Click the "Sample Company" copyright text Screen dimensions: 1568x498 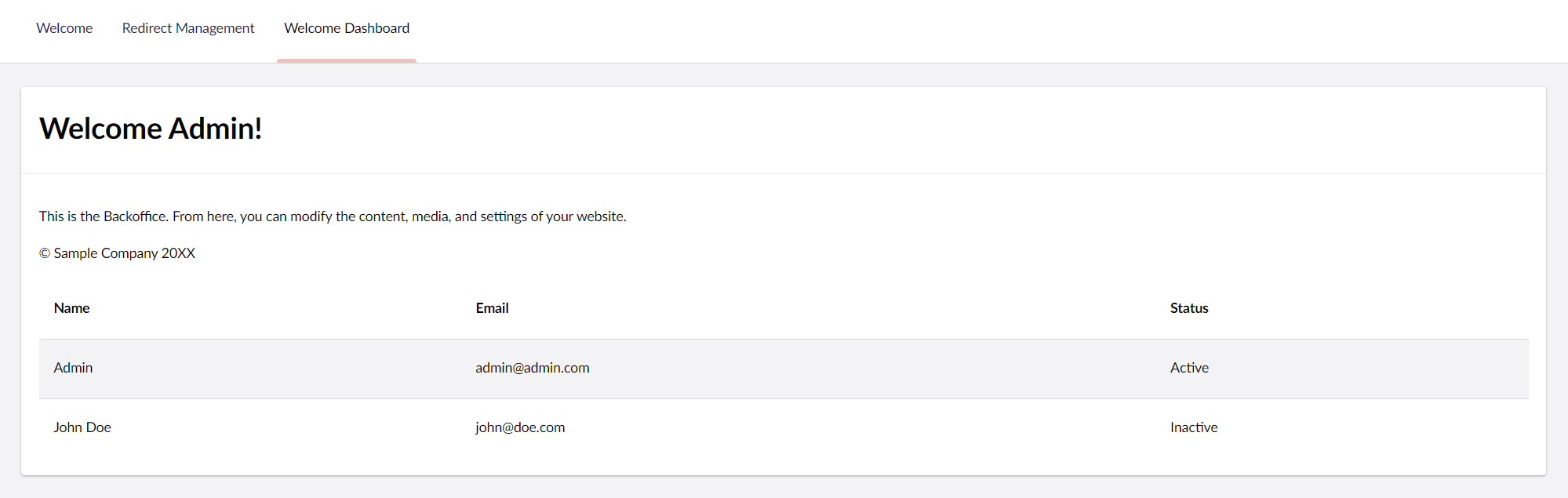point(106,253)
